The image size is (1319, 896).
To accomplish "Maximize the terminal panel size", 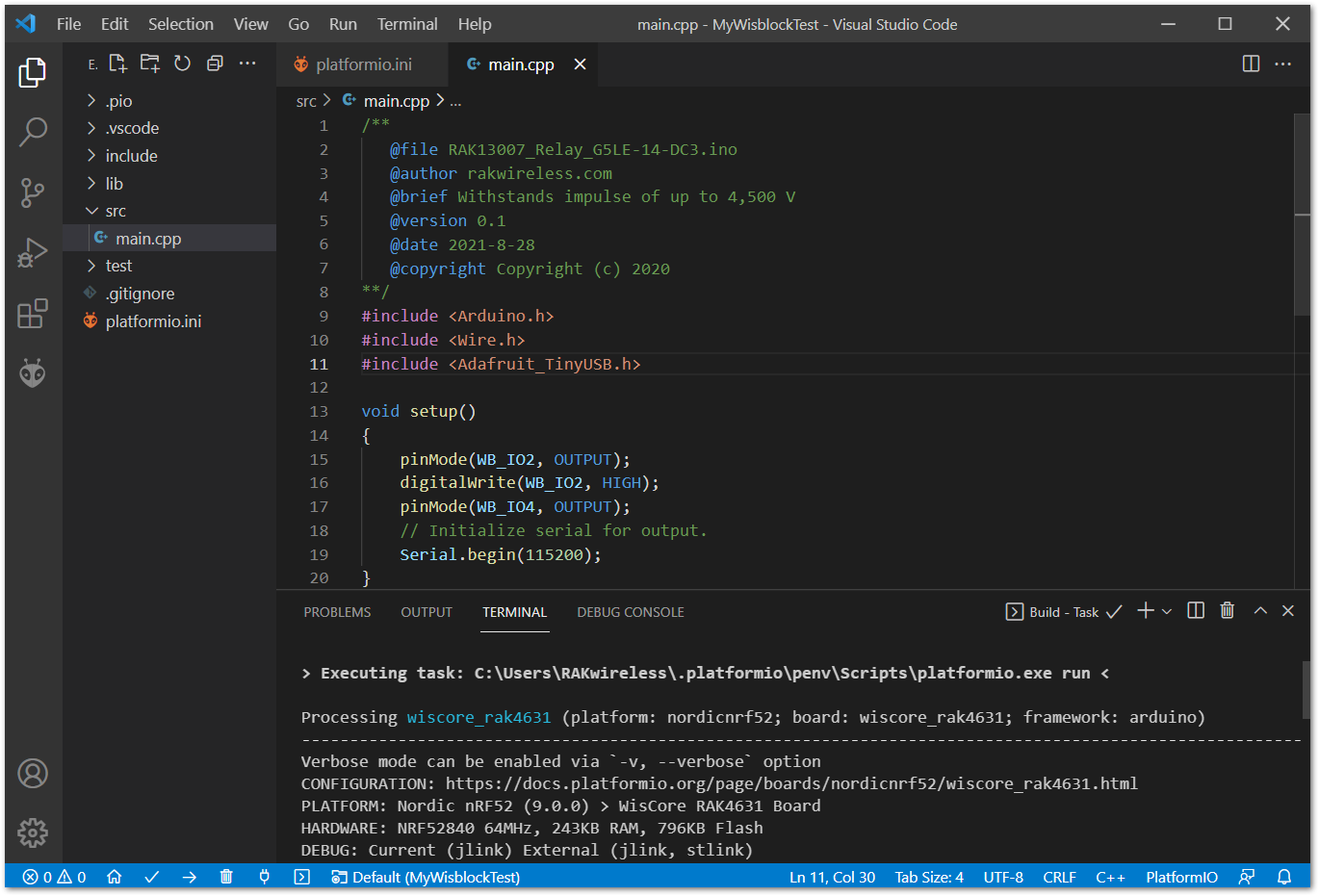I will 1260,611.
